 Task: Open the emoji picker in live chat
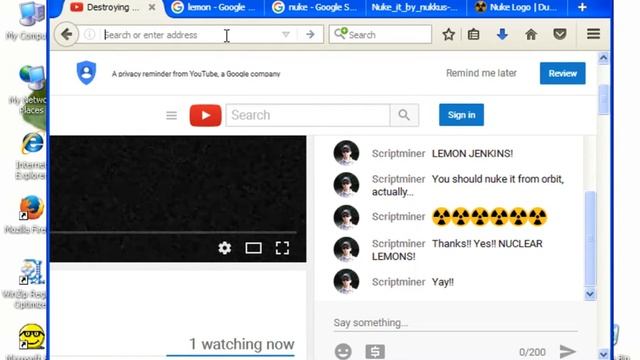(x=343, y=351)
